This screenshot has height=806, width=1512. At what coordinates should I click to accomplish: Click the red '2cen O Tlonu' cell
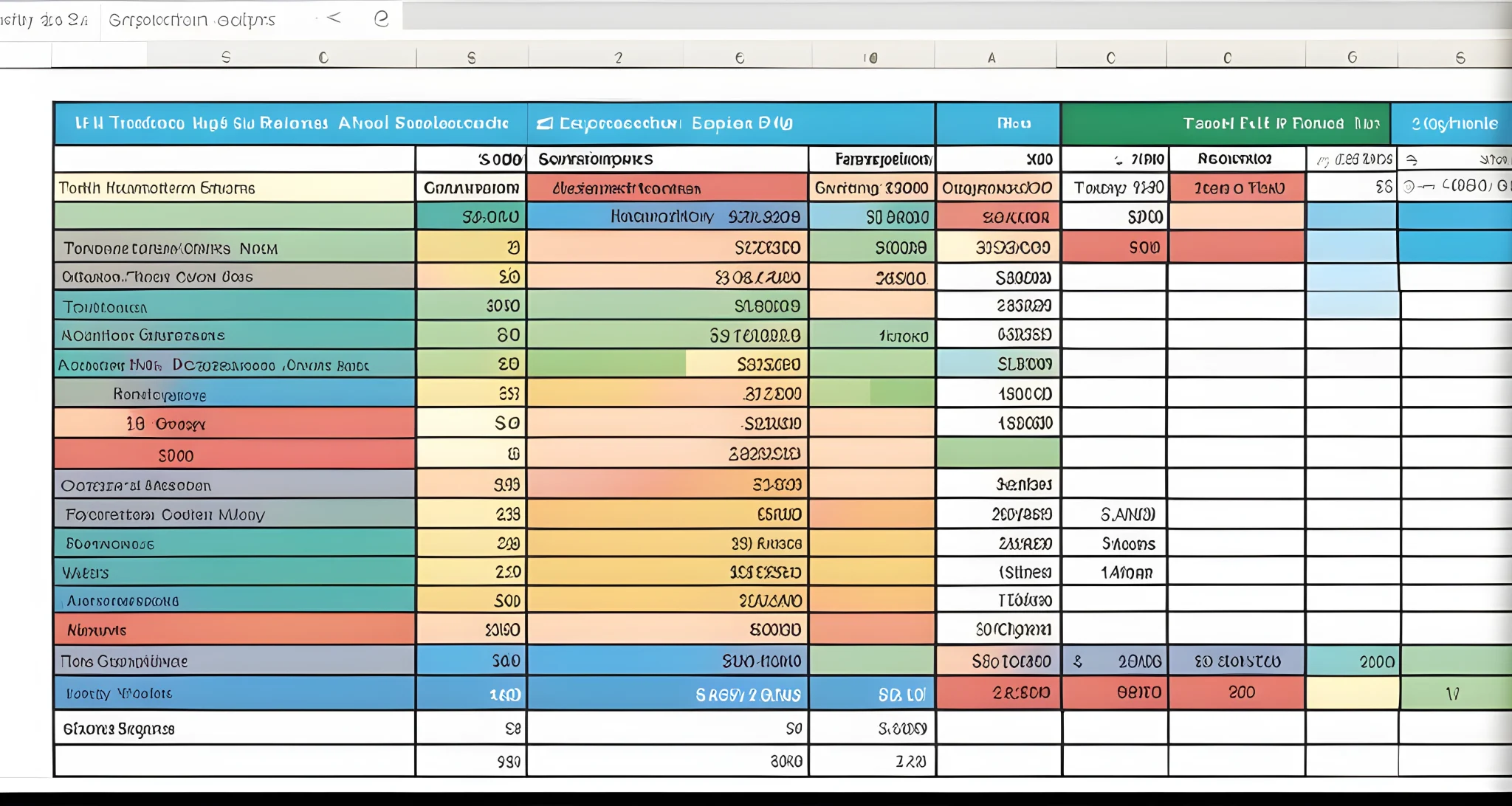[1237, 188]
